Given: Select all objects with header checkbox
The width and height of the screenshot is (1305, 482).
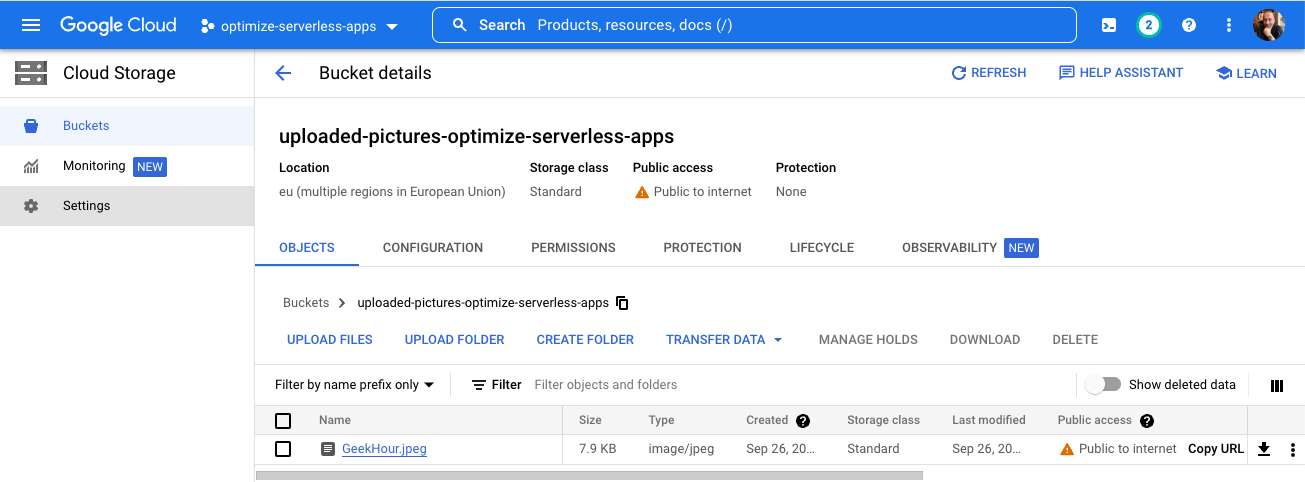Looking at the screenshot, I should coord(283,421).
